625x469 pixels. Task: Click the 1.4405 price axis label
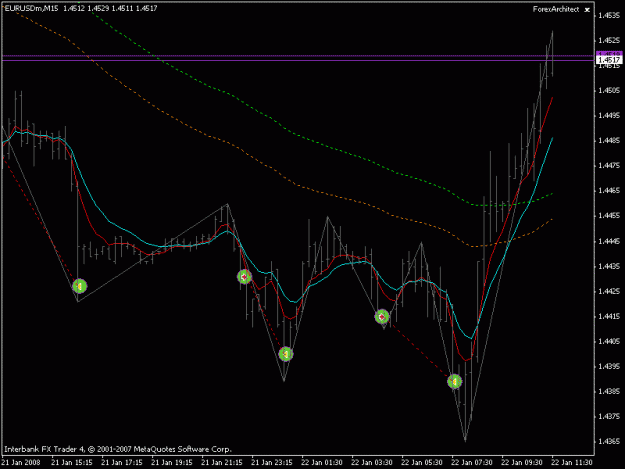coord(609,341)
